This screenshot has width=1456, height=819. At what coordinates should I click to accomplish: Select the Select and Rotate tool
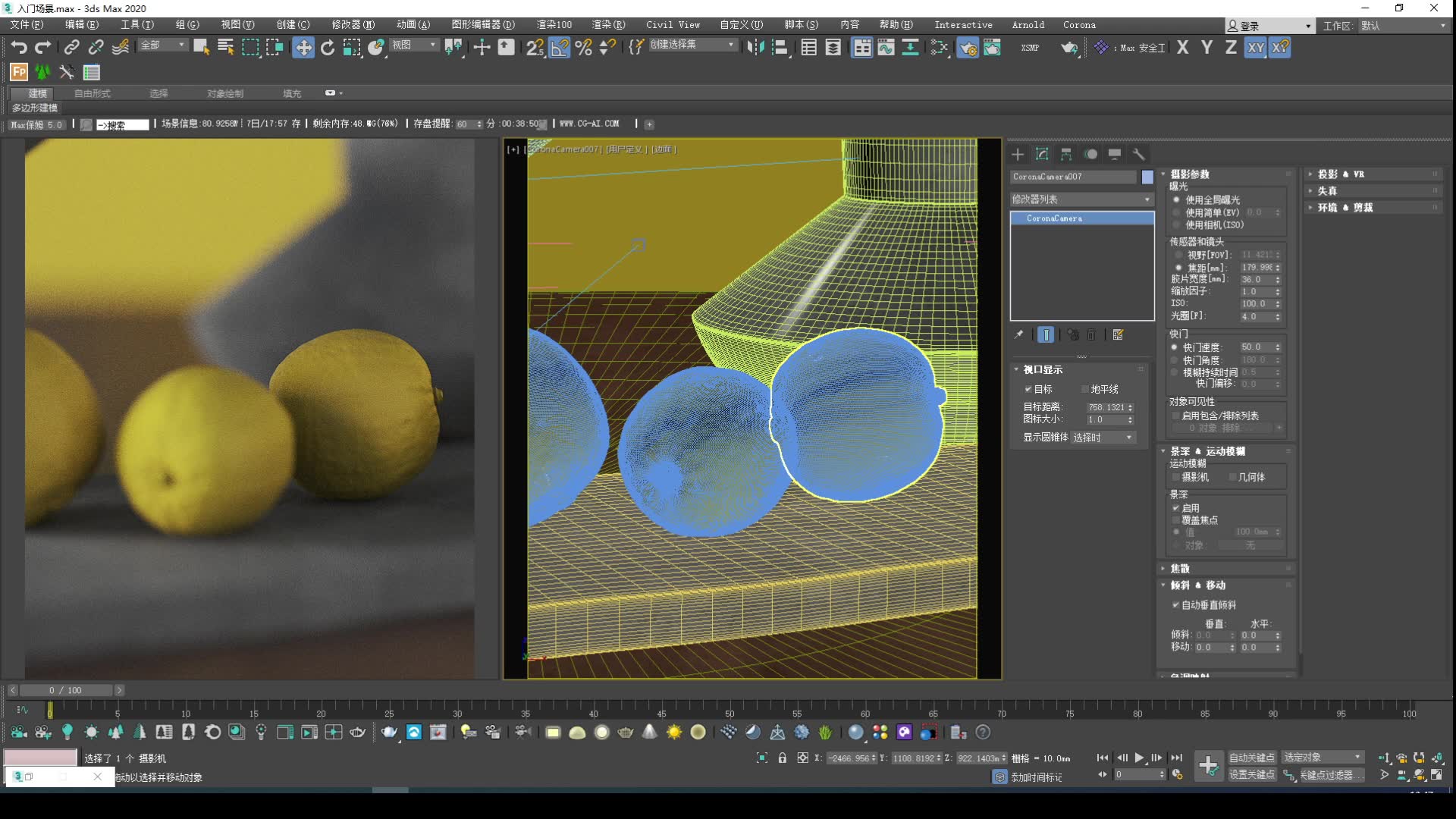[328, 48]
